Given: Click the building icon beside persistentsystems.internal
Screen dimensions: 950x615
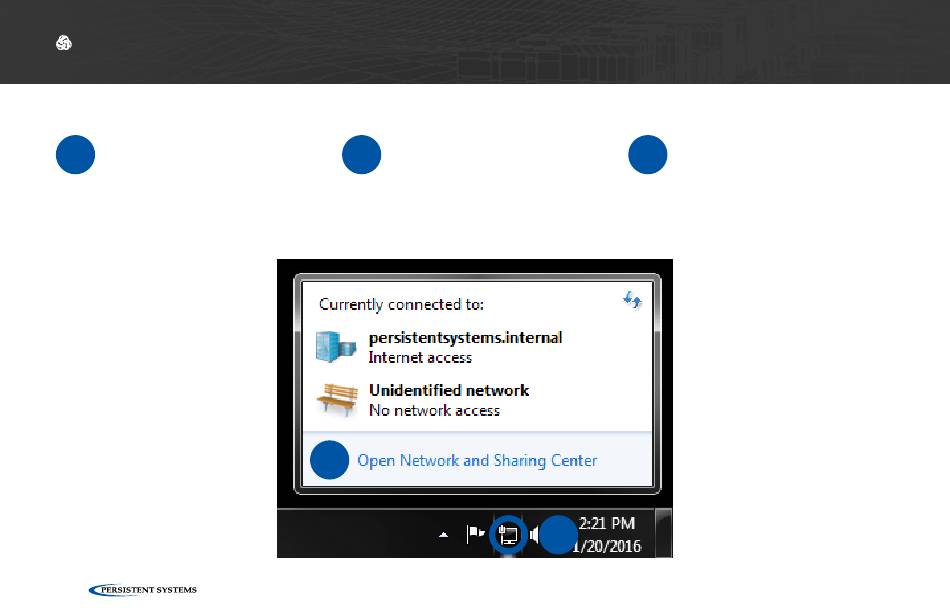Looking at the screenshot, I should [x=336, y=347].
